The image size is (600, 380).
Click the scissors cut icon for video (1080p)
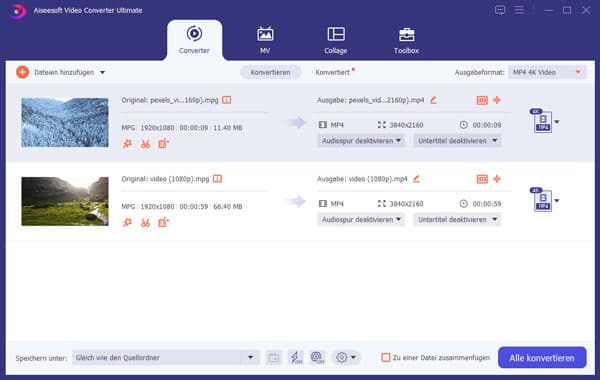[x=145, y=223]
